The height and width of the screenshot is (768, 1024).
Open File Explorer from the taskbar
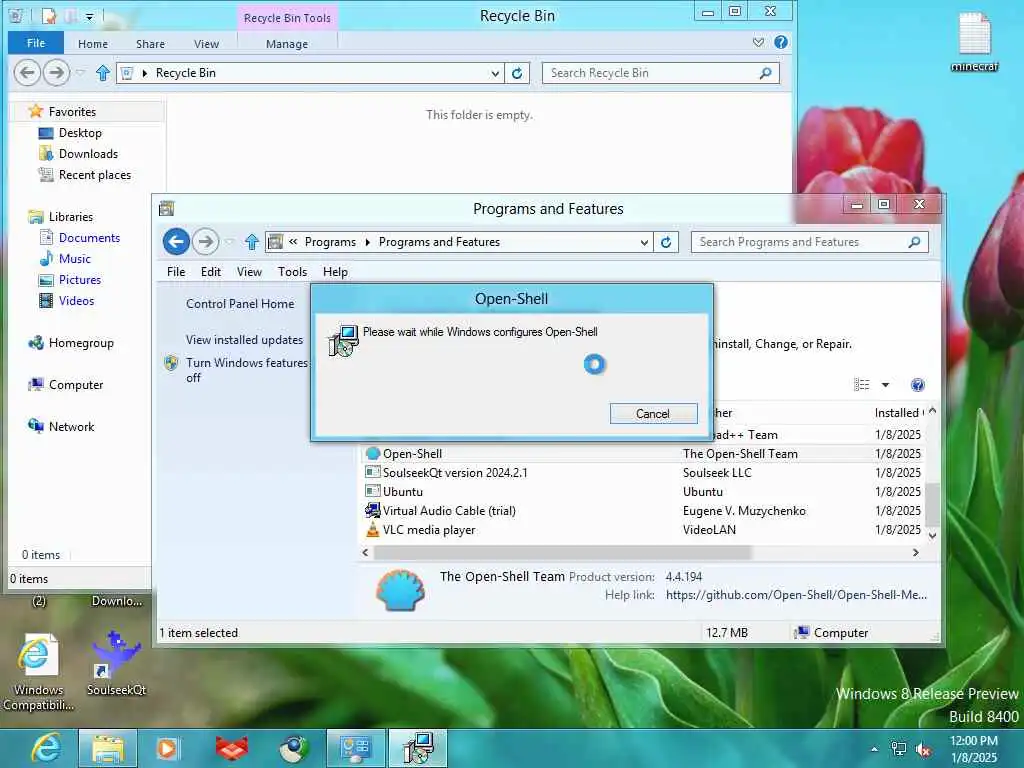pos(108,748)
